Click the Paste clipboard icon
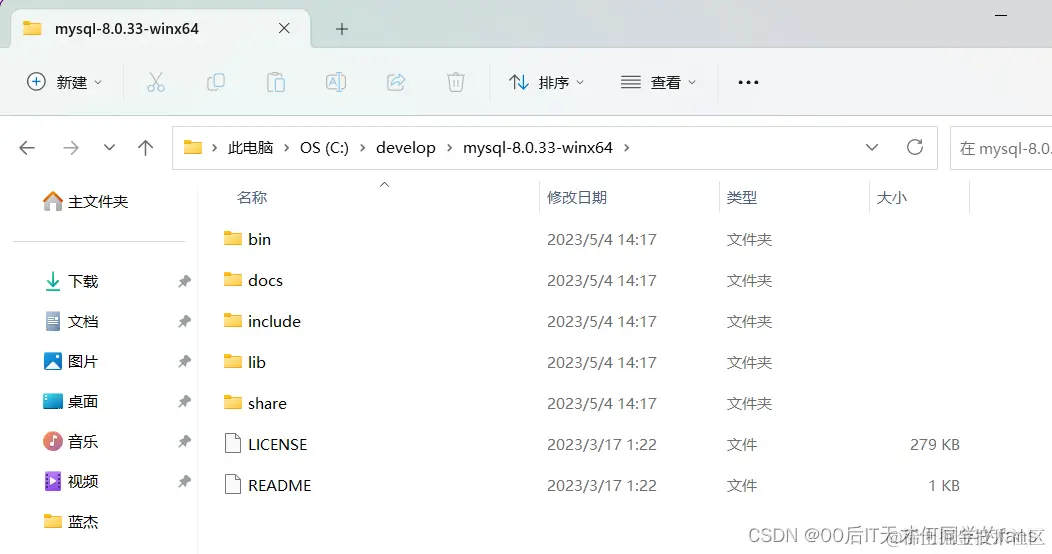The width and height of the screenshot is (1052, 554). click(276, 82)
